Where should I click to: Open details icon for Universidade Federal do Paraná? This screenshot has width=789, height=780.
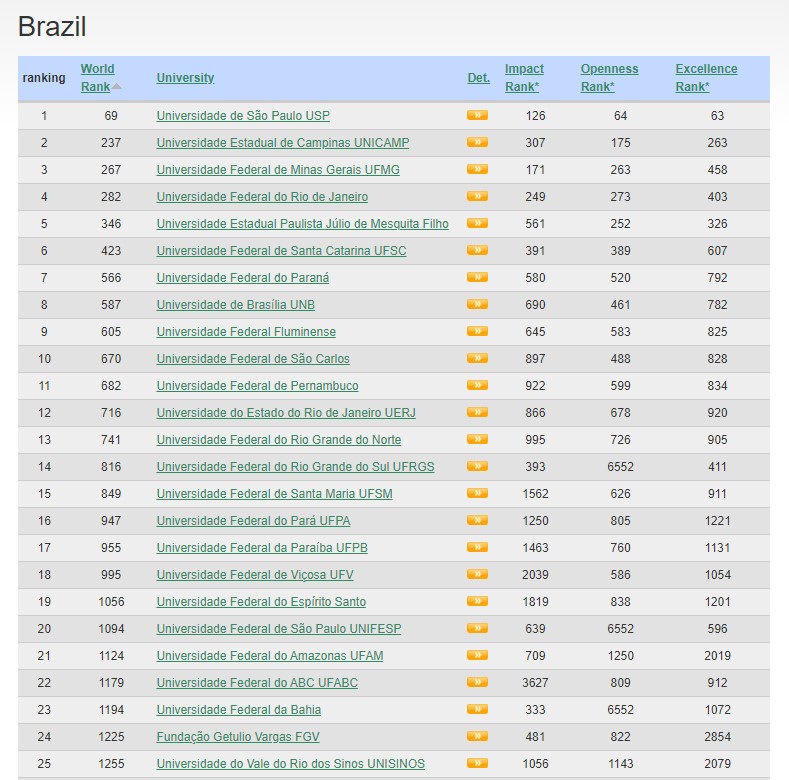pyautogui.click(x=477, y=278)
